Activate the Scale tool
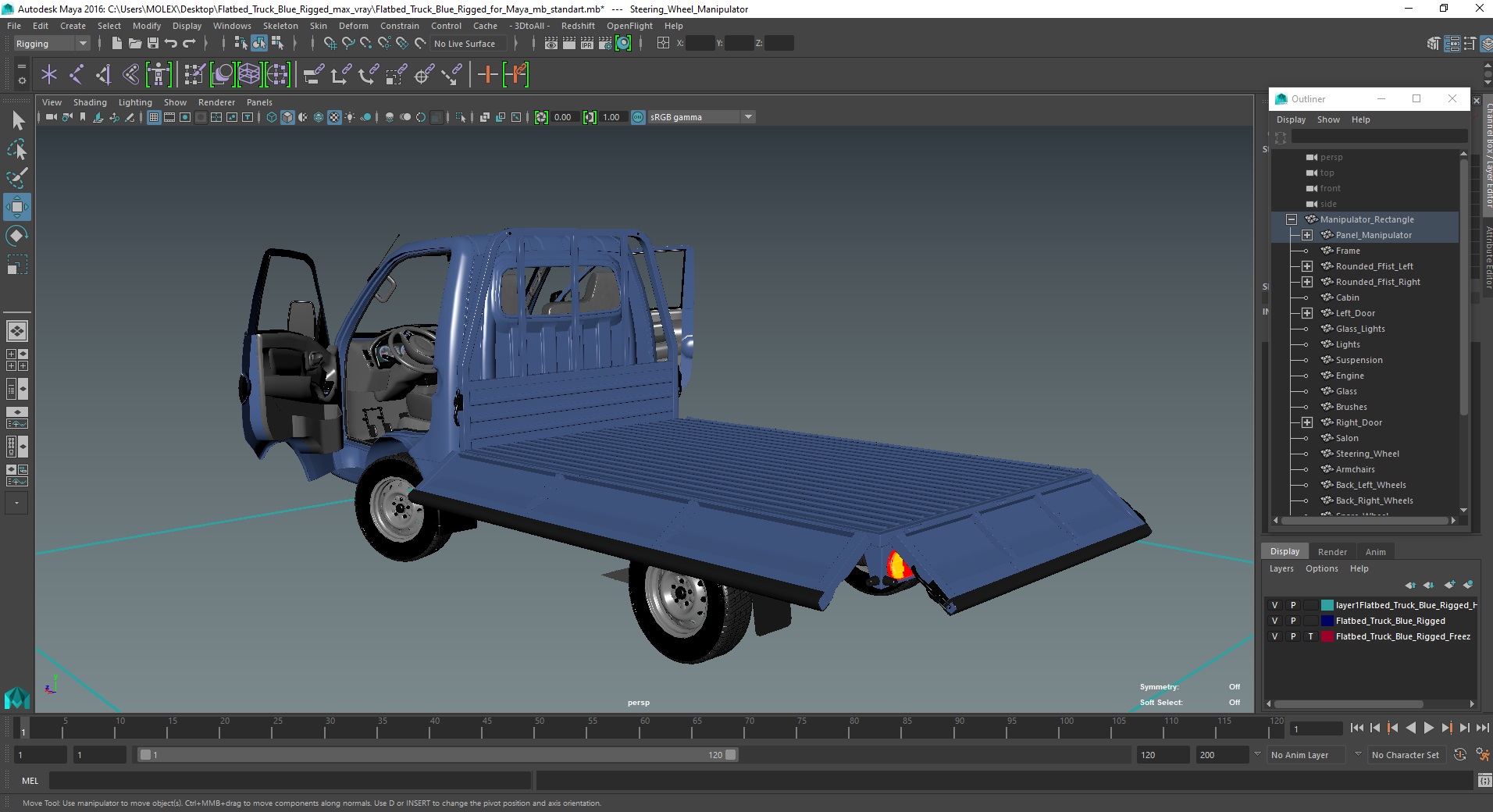The image size is (1493, 812). tap(17, 264)
